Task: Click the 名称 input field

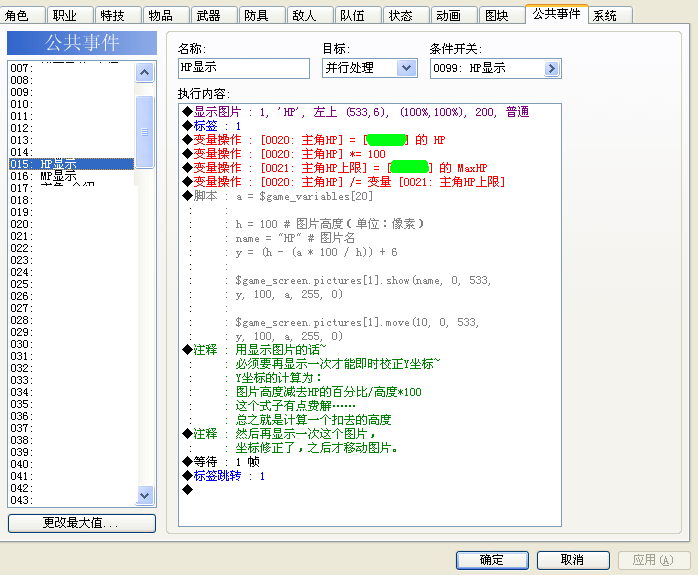Action: tap(244, 68)
